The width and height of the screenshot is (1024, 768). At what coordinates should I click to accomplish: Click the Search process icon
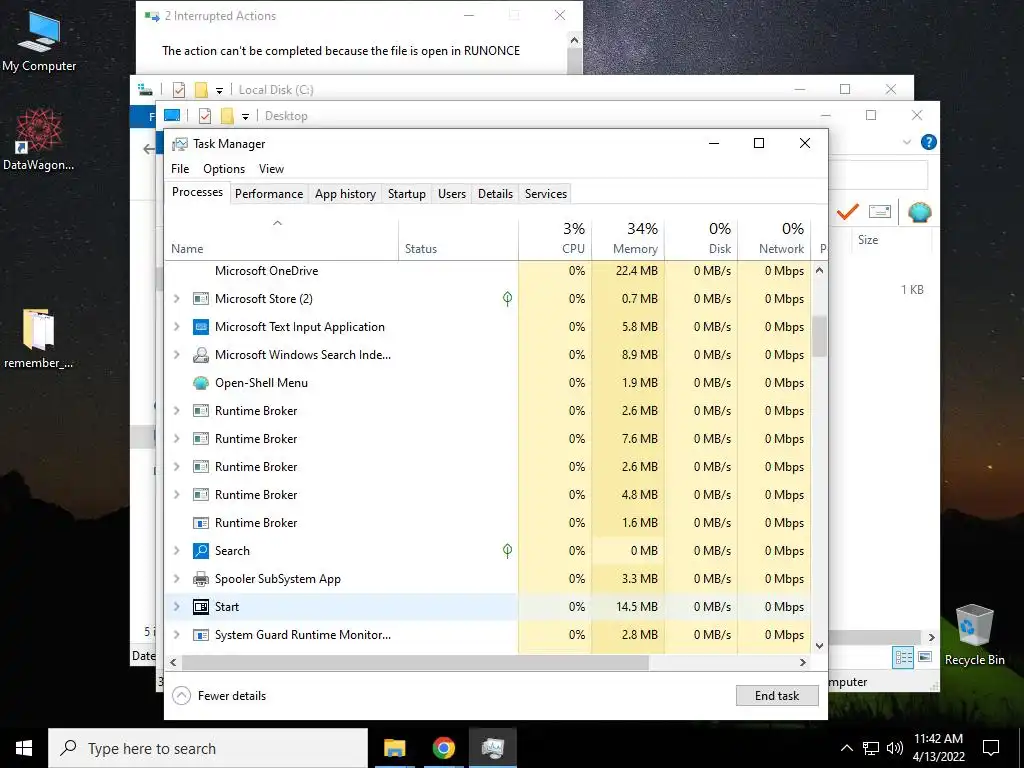tap(200, 551)
